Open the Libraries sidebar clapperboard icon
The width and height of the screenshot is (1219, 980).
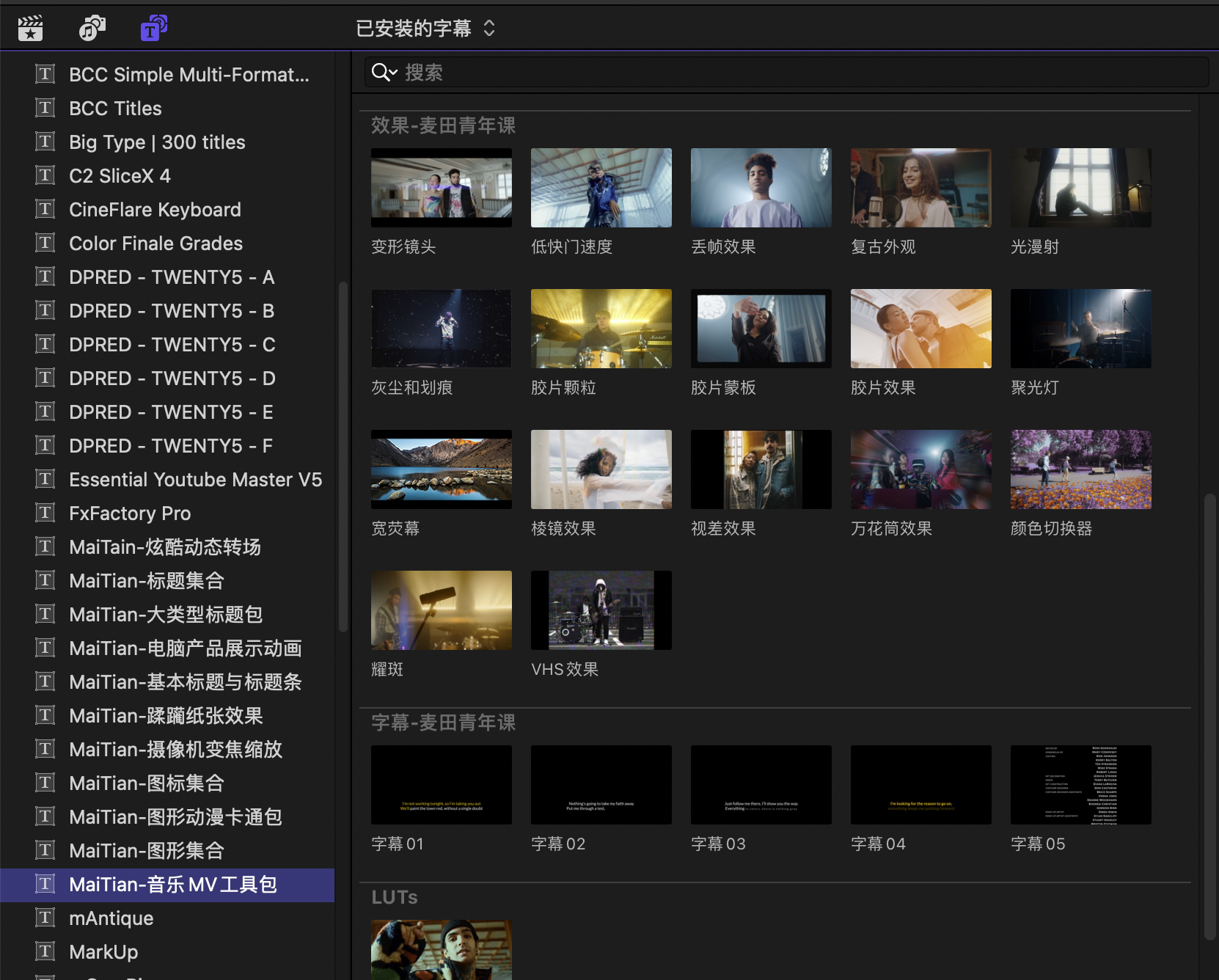[x=30, y=29]
